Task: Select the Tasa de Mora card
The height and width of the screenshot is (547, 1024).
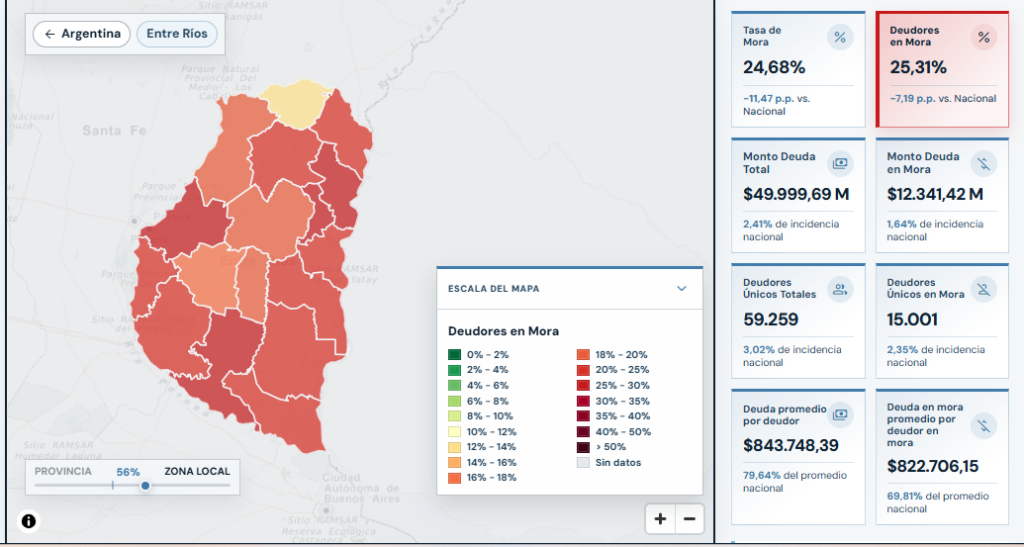Action: pos(798,69)
